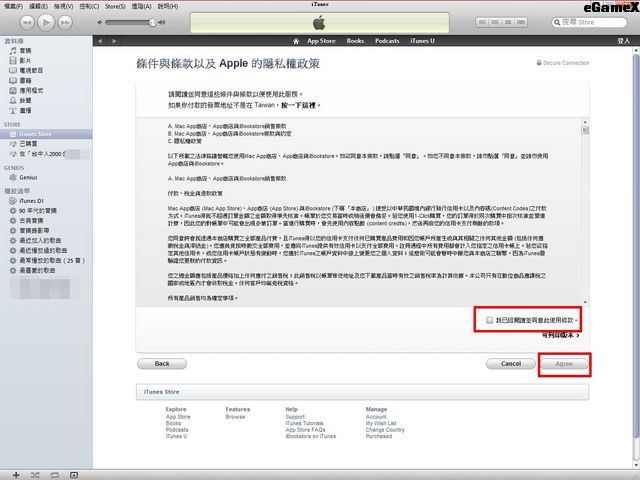Open the 說明(H) Help menu

(x=168, y=7)
